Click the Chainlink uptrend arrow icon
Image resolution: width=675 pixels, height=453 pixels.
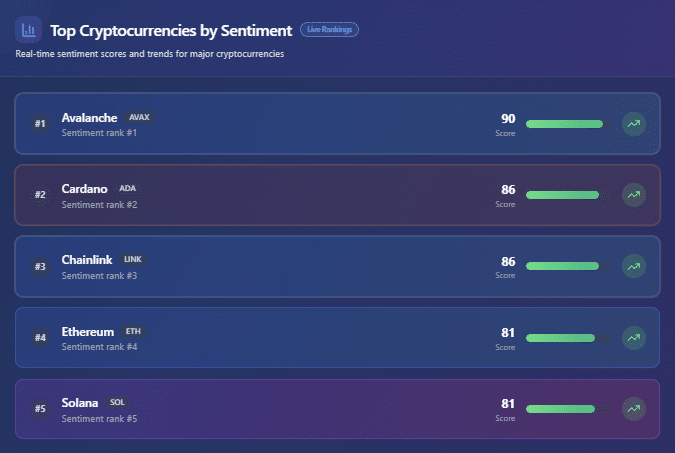coord(633,266)
